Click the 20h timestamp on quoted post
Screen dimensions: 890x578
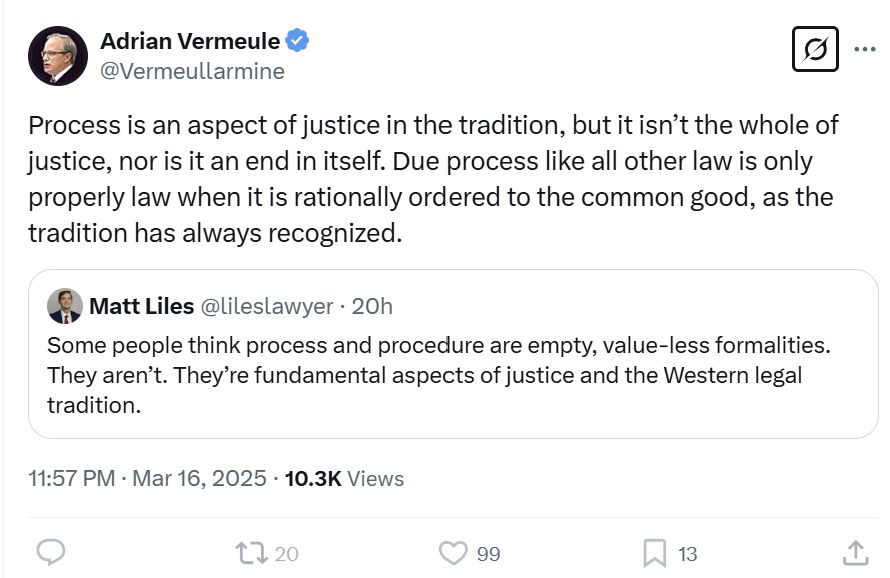coord(373,306)
